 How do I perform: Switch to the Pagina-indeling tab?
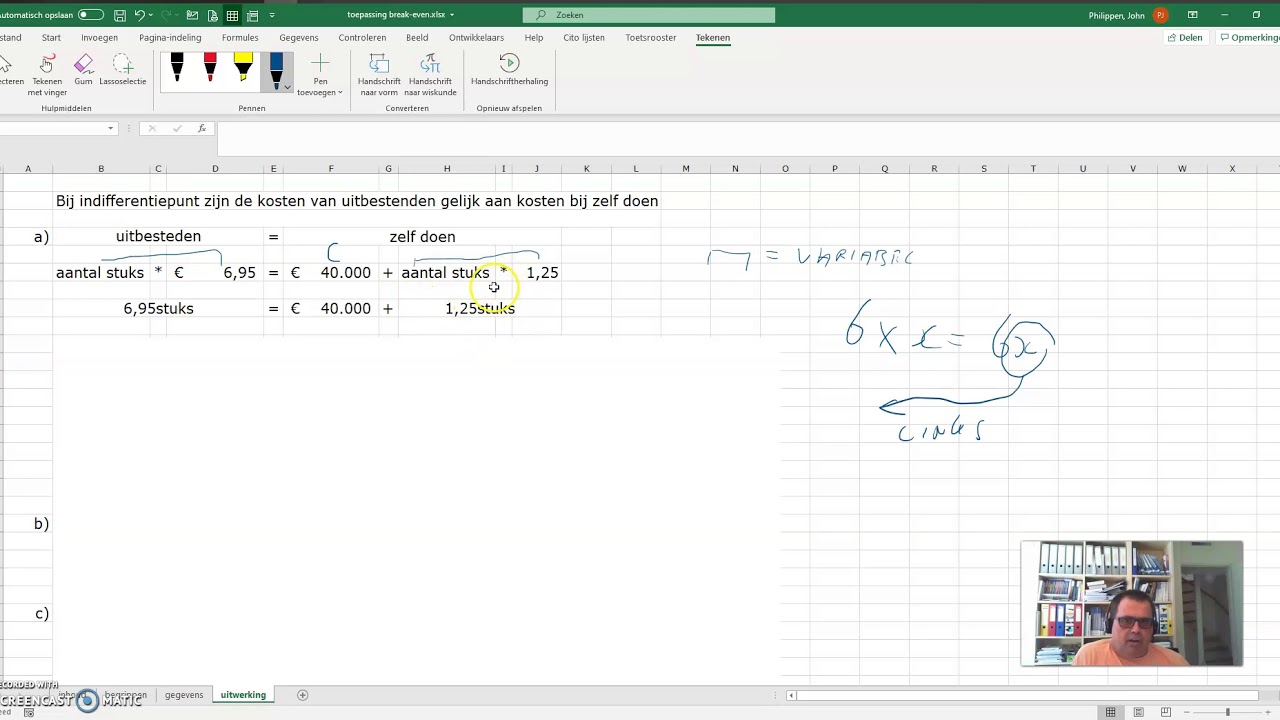tap(170, 38)
